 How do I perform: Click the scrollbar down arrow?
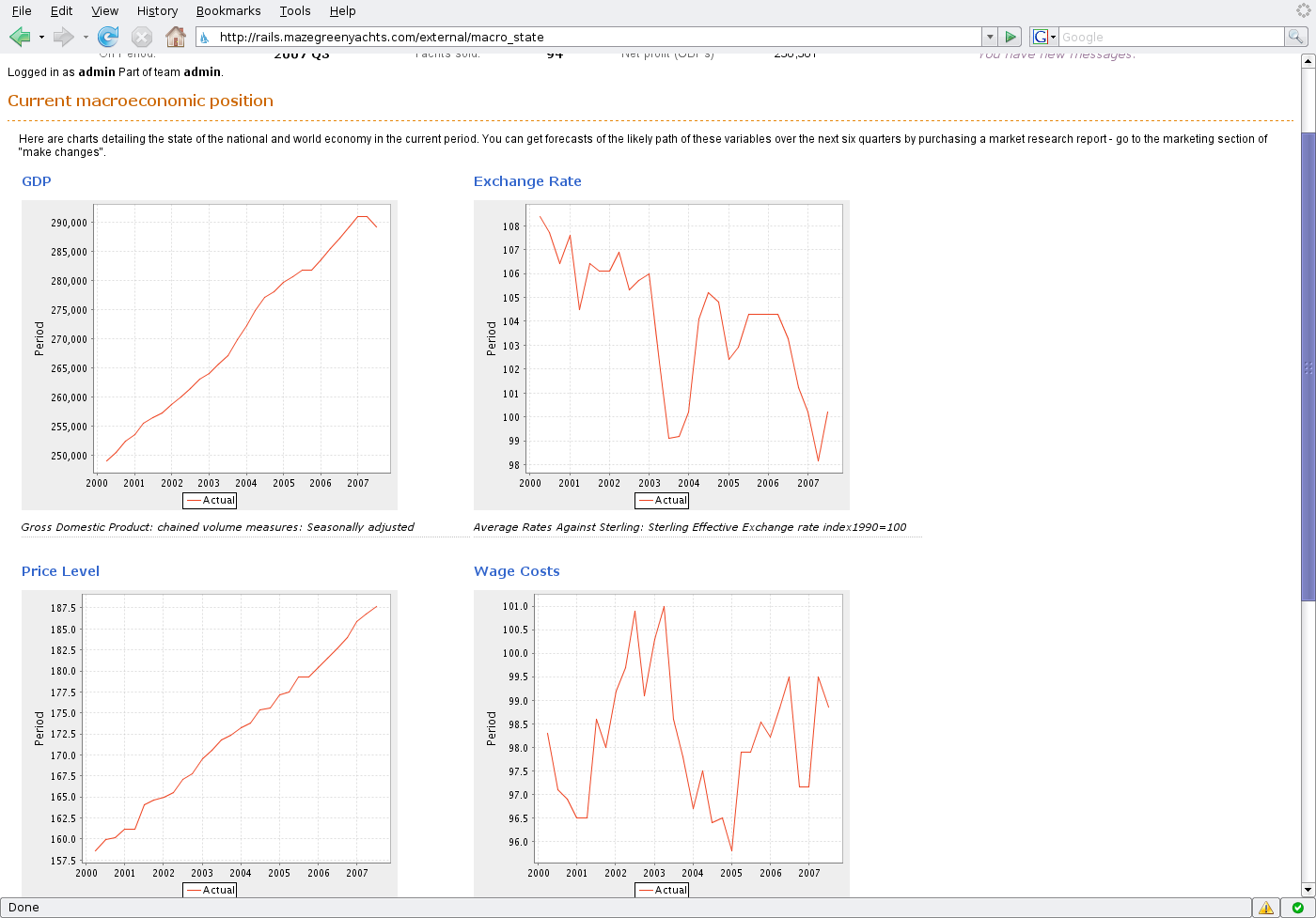pos(1308,889)
